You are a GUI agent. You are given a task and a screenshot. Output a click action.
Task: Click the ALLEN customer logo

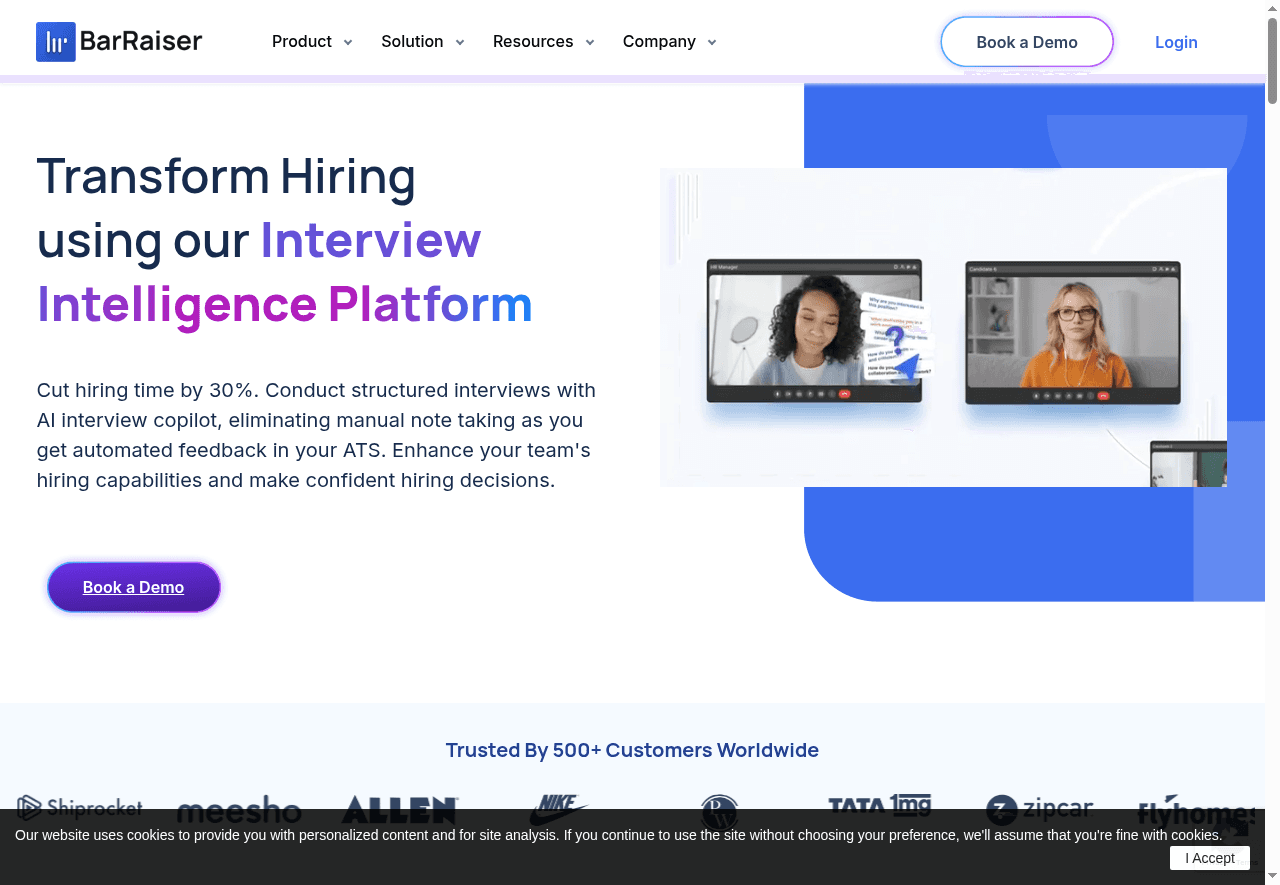pyautogui.click(x=400, y=807)
